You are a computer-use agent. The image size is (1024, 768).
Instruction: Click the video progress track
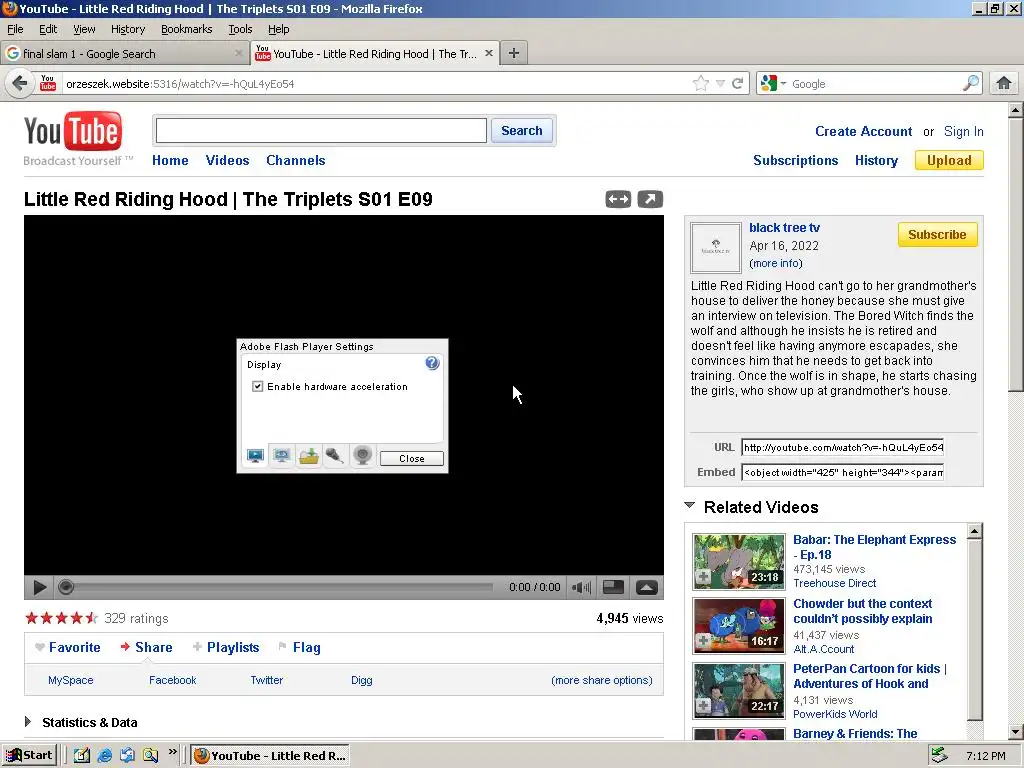pos(283,587)
